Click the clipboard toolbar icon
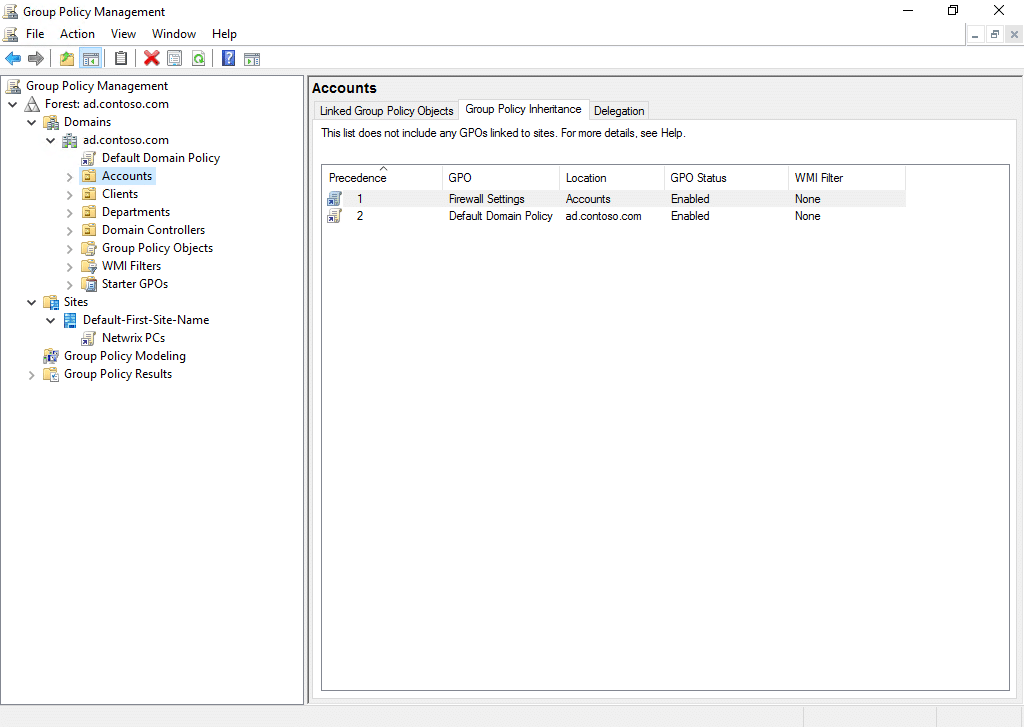1024x727 pixels. [x=121, y=59]
